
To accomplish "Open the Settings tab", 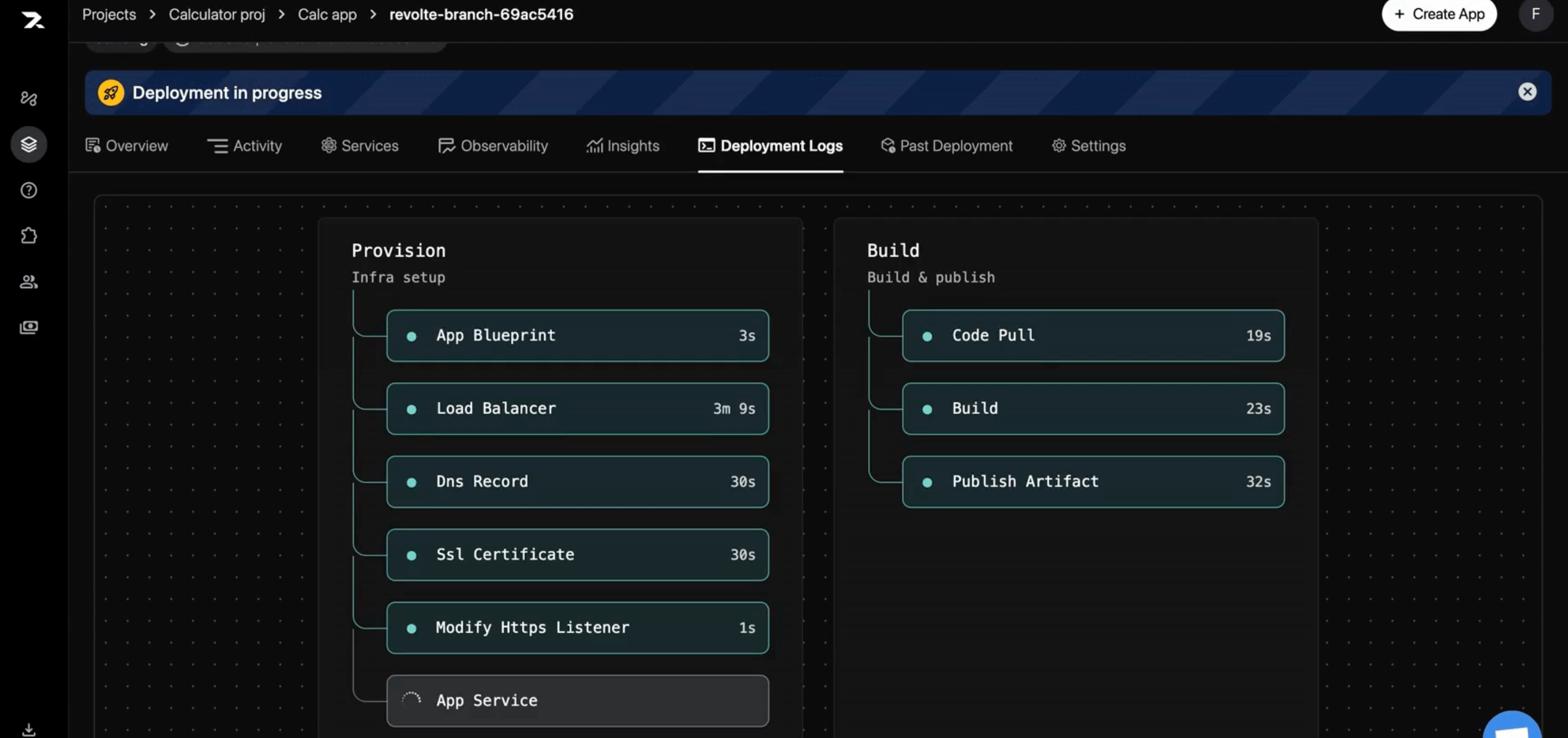I will point(1089,146).
